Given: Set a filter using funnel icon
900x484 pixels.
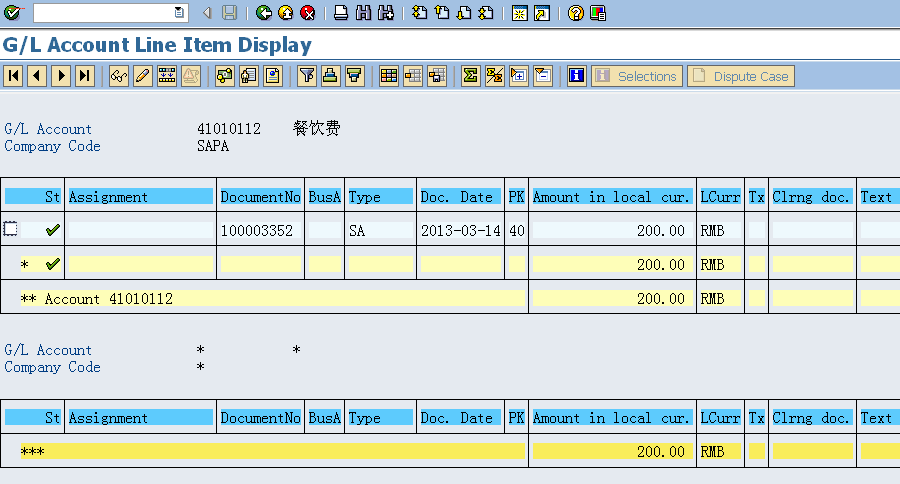Looking at the screenshot, I should [x=307, y=76].
